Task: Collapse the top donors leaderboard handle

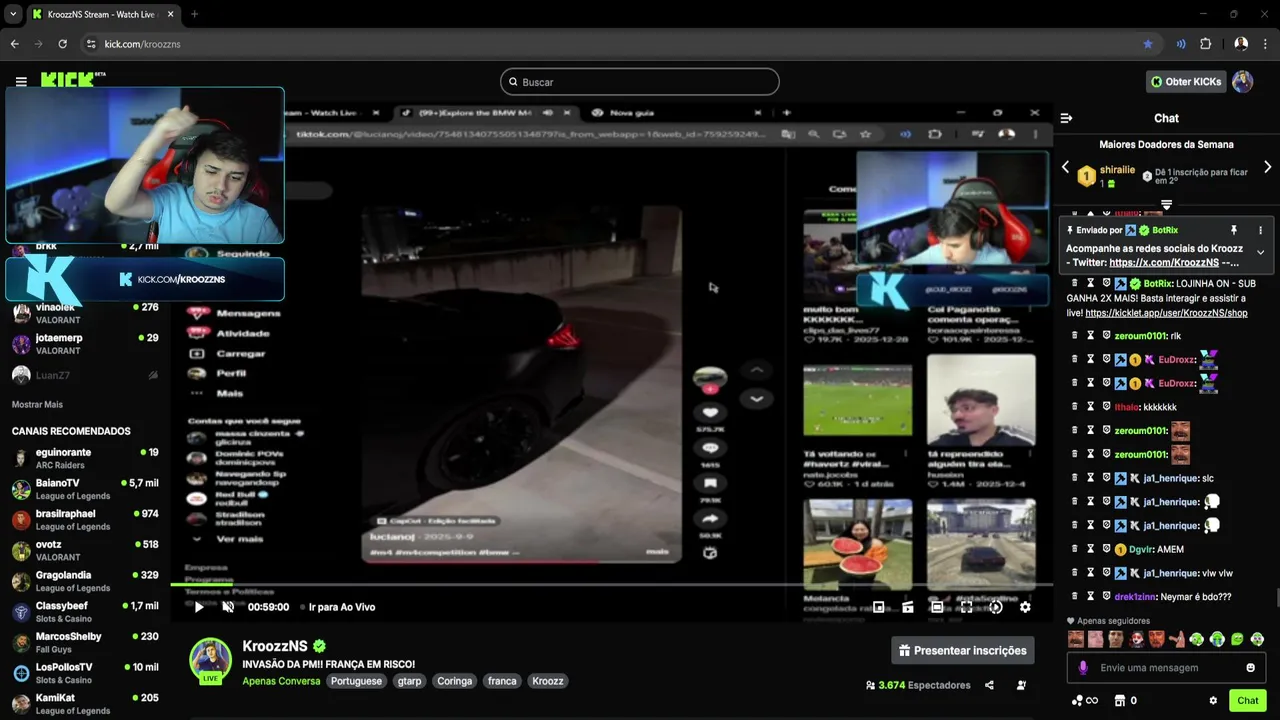Action: 1166,204
